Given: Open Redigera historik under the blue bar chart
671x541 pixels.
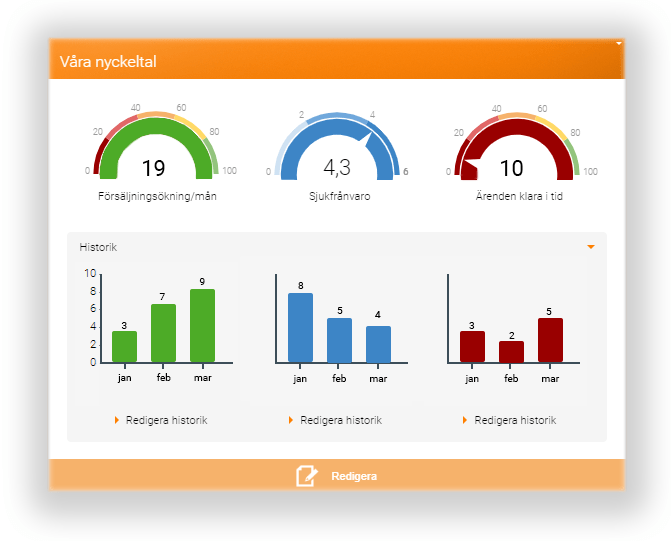Looking at the screenshot, I should [x=340, y=420].
